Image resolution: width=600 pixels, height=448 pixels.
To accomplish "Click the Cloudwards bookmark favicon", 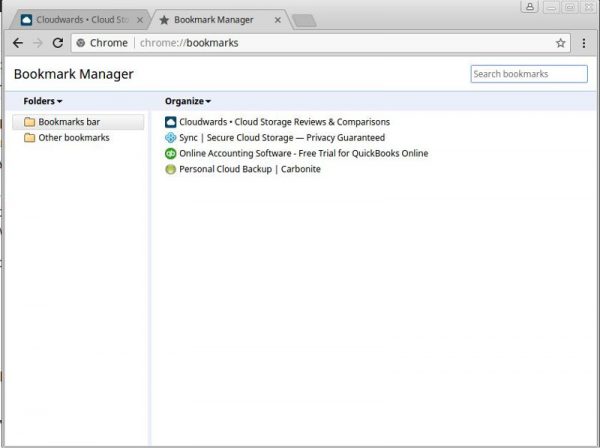I will click(170, 122).
